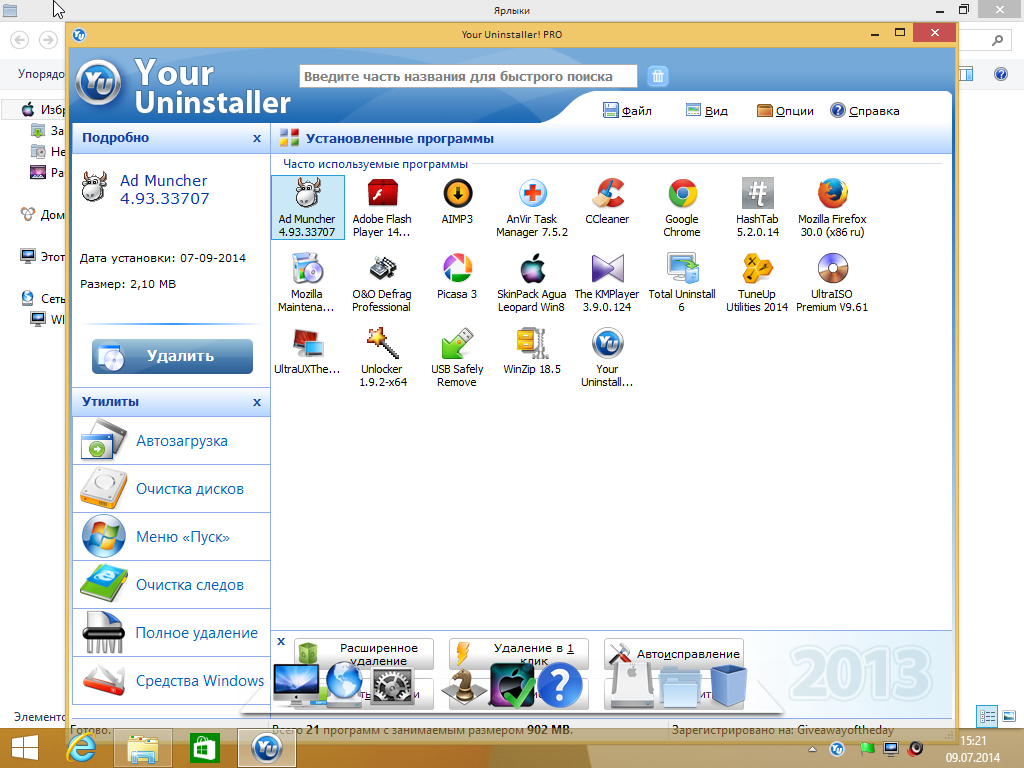Image resolution: width=1024 pixels, height=768 pixels.
Task: Click the search box for quick program search
Action: pyautogui.click(x=468, y=76)
